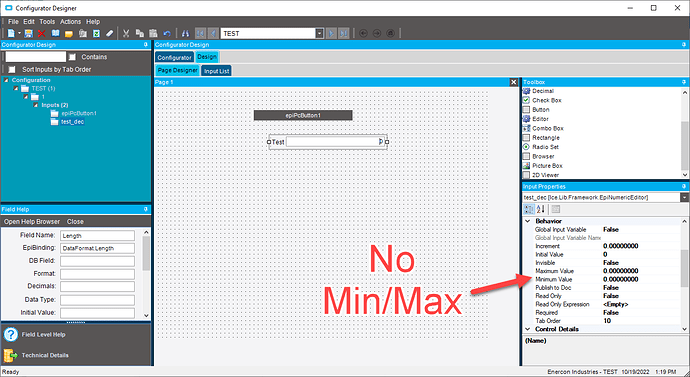Click the Save icon in the toolbar
The width and height of the screenshot is (690, 377).
point(29,33)
